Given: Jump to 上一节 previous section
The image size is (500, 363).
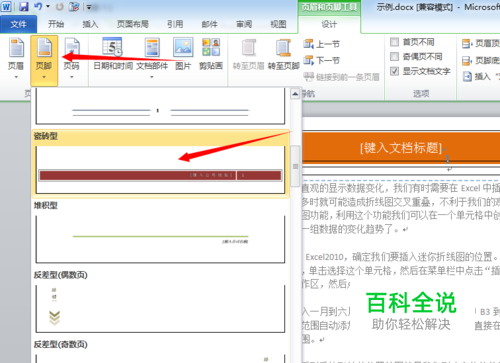Looking at the screenshot, I should pyautogui.click(x=322, y=44).
